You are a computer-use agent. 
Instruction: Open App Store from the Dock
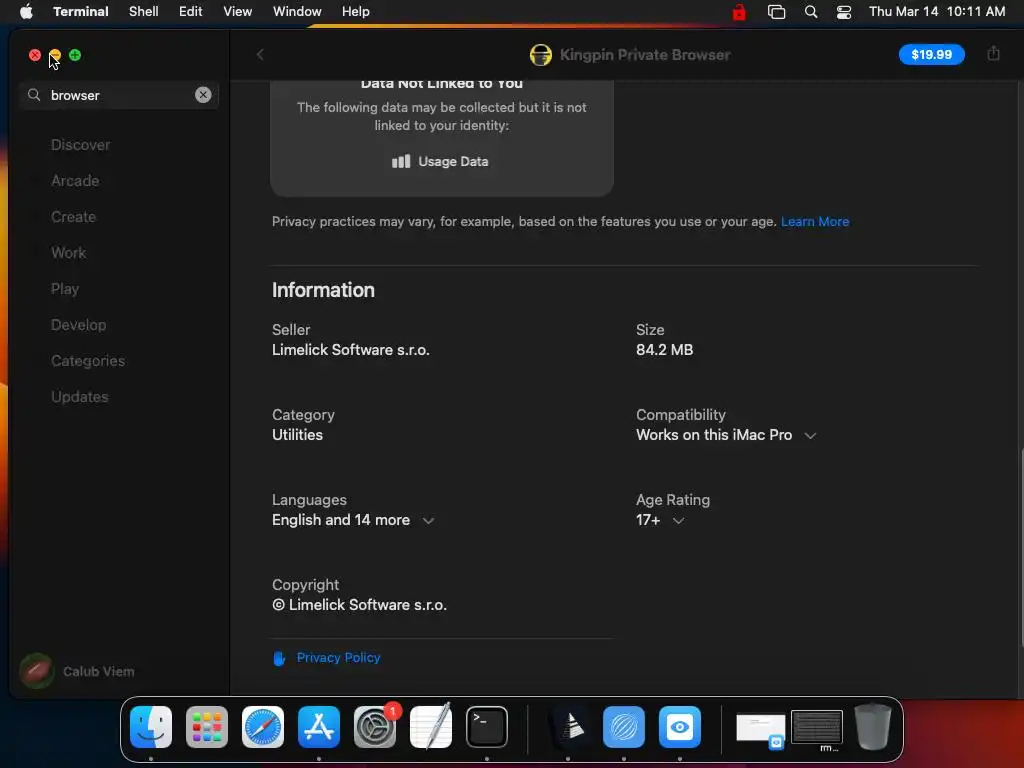[x=319, y=727]
